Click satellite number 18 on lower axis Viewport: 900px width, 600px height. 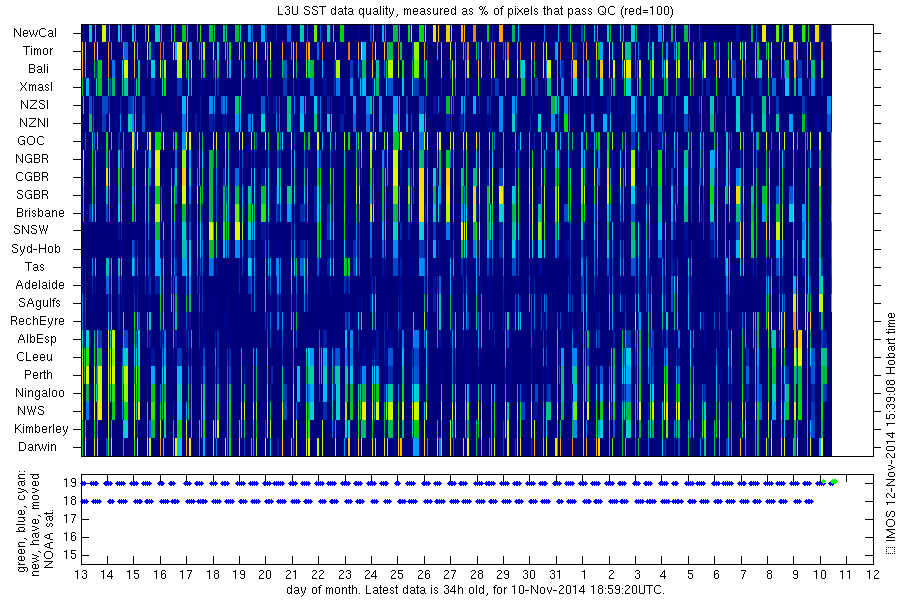[x=70, y=501]
